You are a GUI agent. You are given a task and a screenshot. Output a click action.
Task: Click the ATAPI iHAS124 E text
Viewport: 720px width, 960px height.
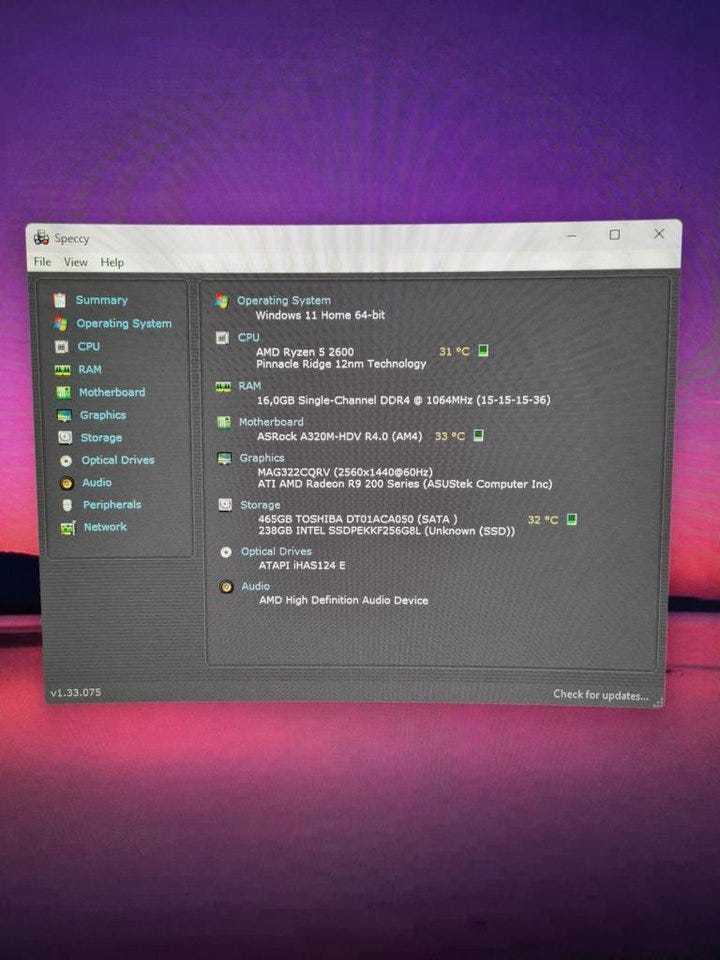pos(302,565)
